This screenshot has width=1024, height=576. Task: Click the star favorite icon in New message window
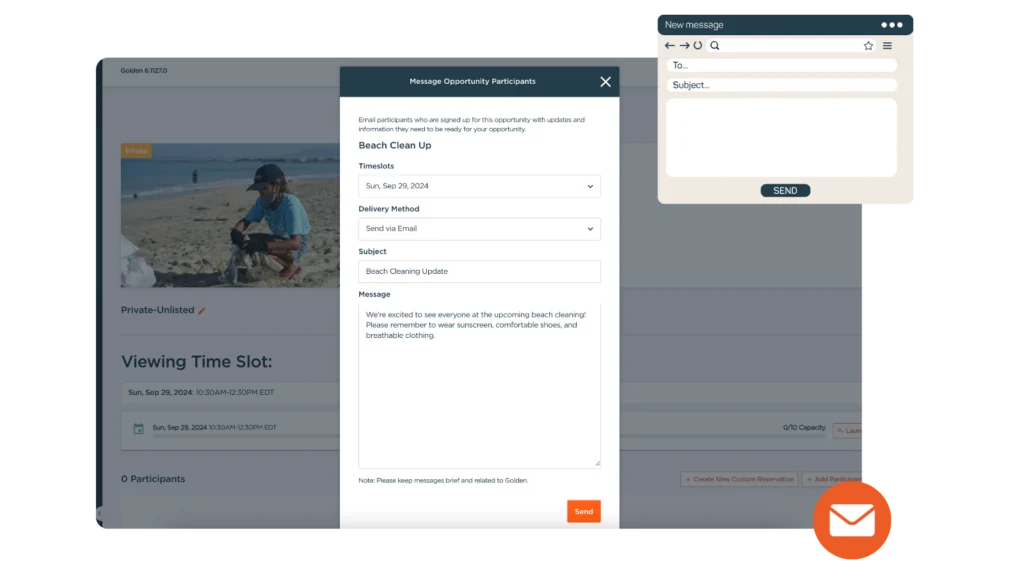click(x=868, y=46)
